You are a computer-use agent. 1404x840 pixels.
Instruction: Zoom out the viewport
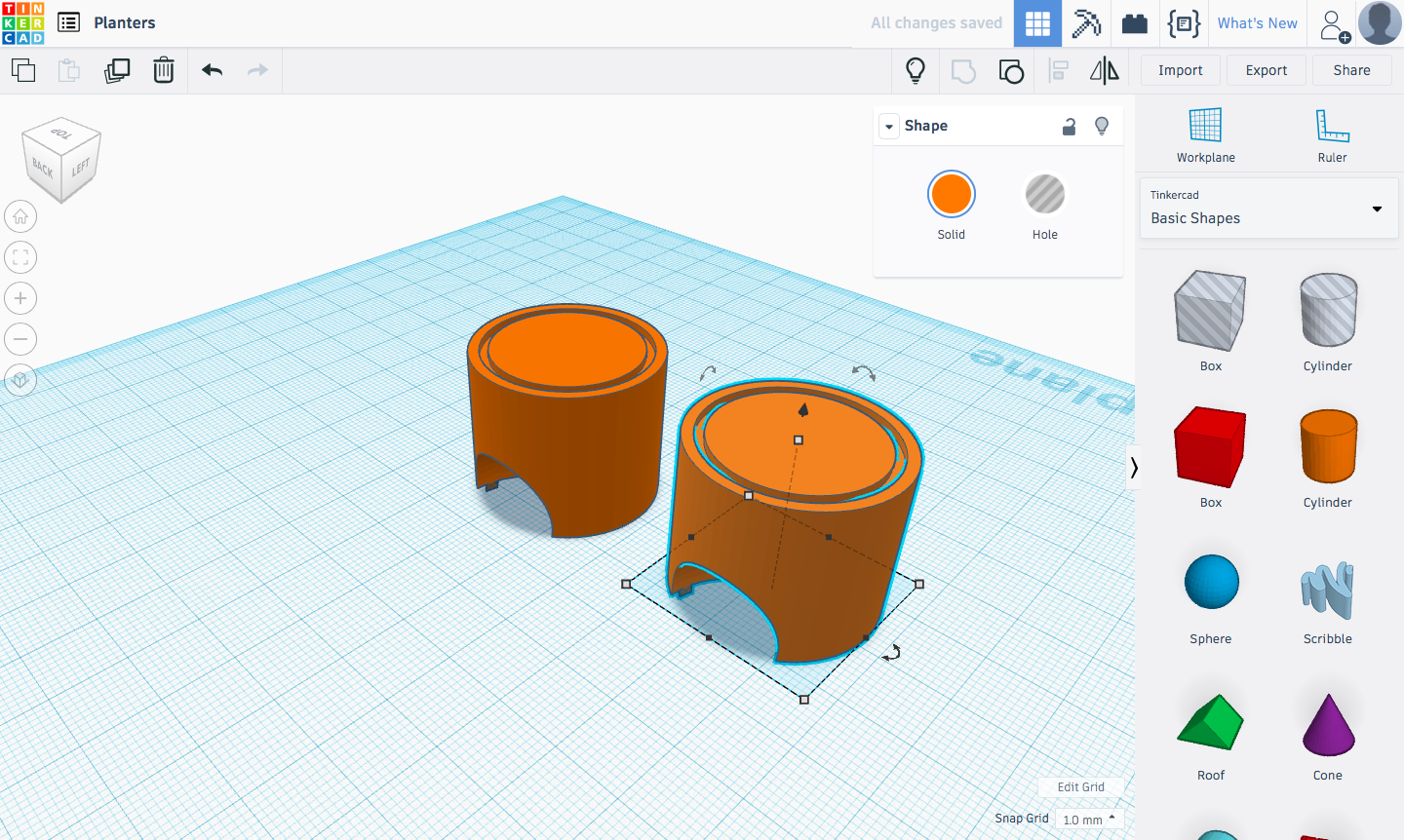point(20,339)
